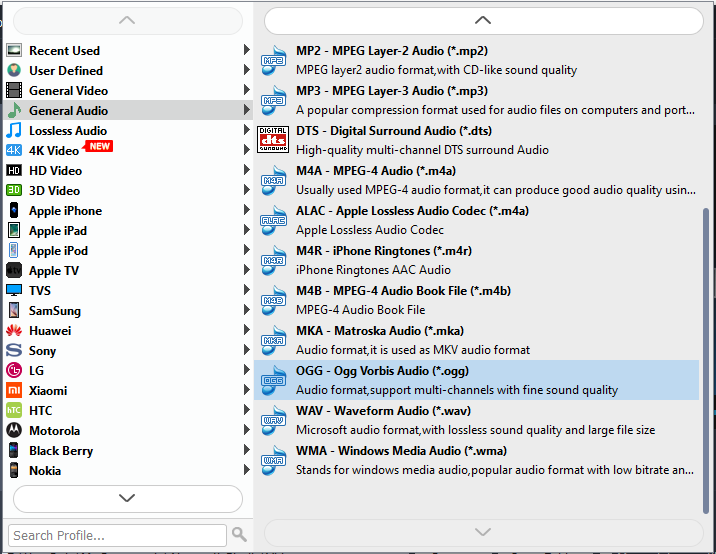The image size is (716, 554).
Task: Click the Motorola logo icon
Action: (14, 430)
